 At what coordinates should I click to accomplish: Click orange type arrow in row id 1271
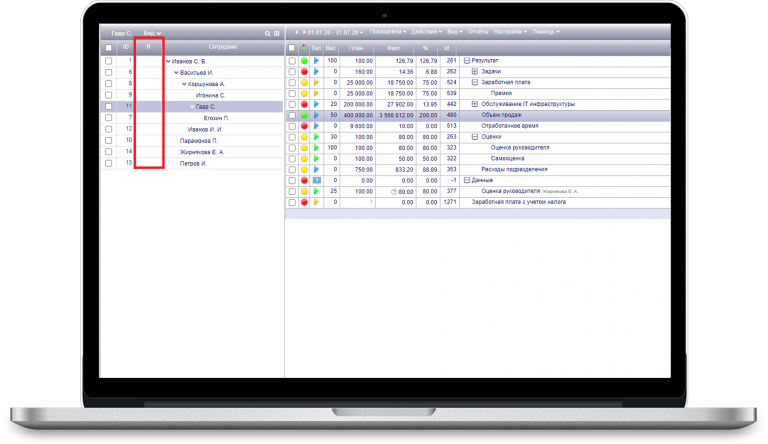coord(316,202)
